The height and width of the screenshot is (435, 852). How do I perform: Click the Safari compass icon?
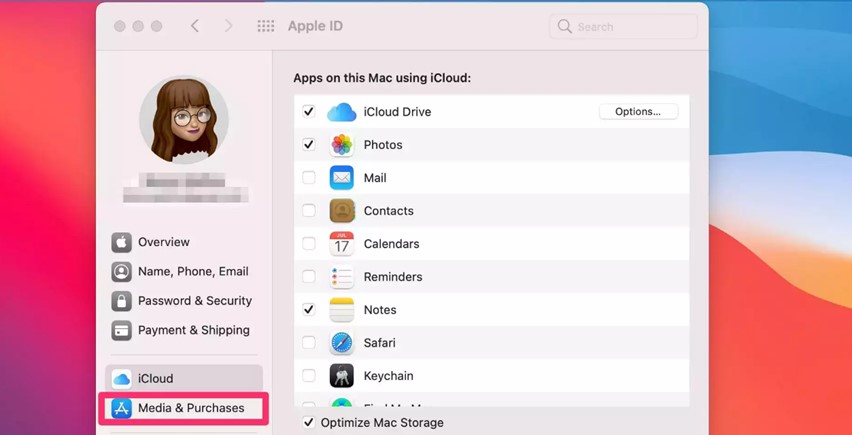(342, 343)
